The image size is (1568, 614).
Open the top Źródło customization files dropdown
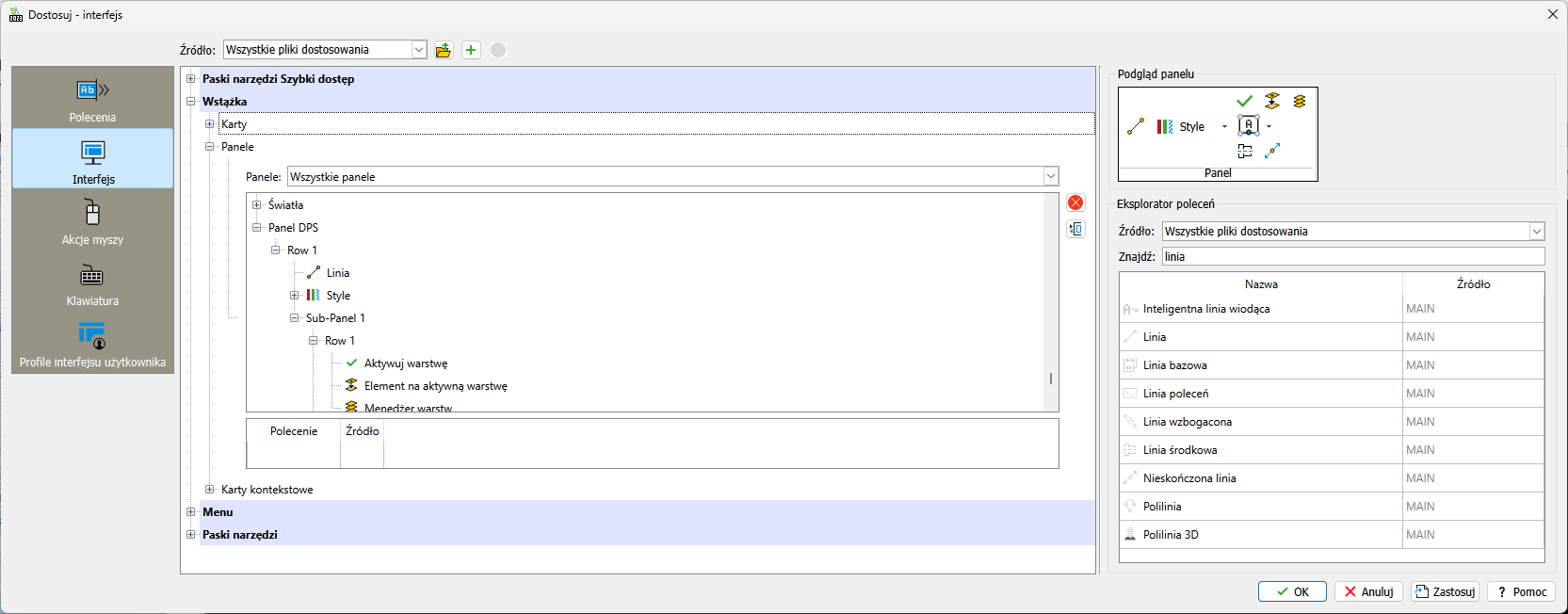pyautogui.click(x=419, y=50)
